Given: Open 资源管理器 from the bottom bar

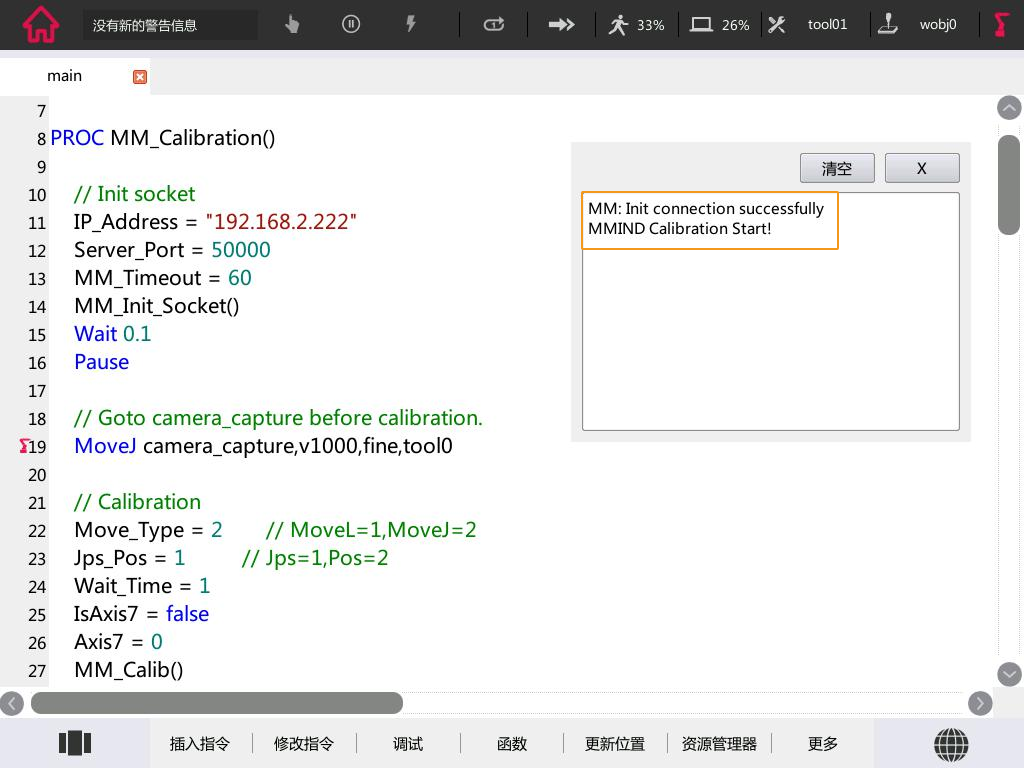Looking at the screenshot, I should tap(718, 743).
